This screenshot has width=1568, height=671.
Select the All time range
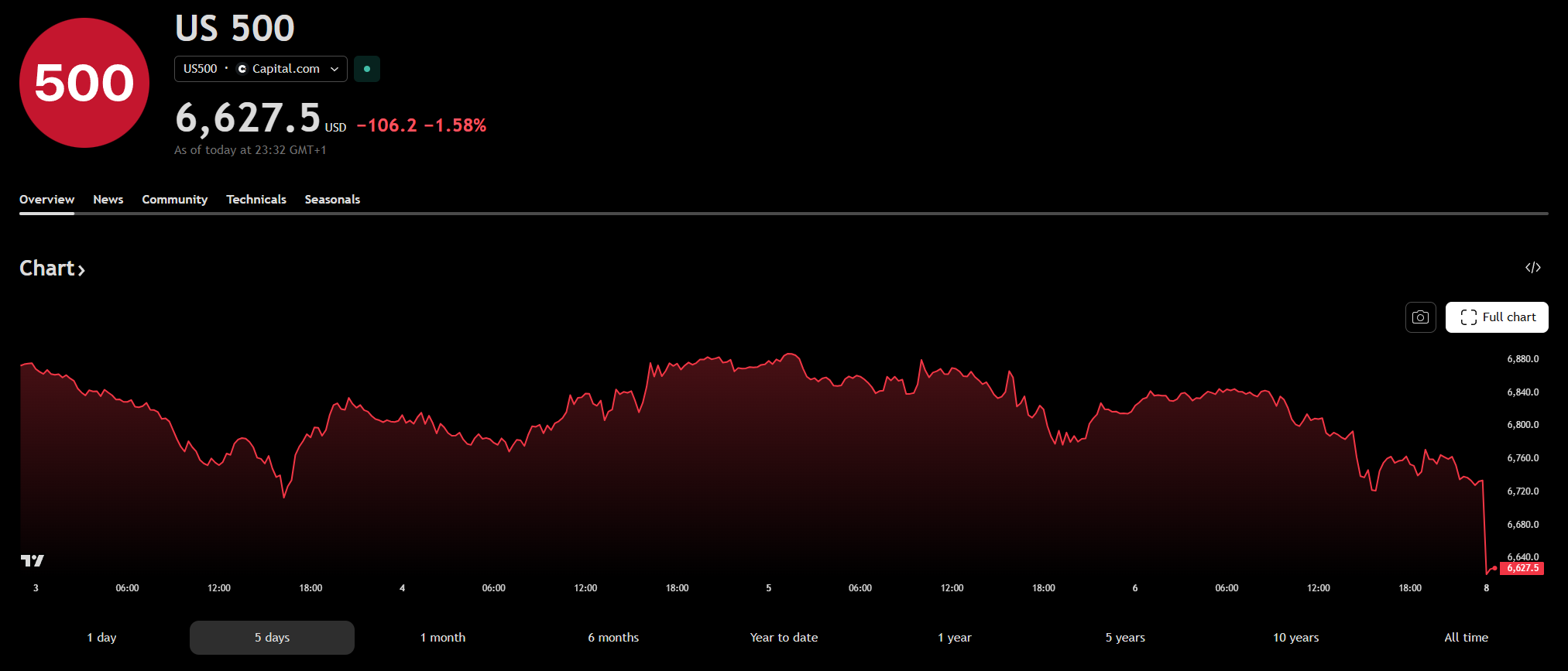click(1466, 638)
